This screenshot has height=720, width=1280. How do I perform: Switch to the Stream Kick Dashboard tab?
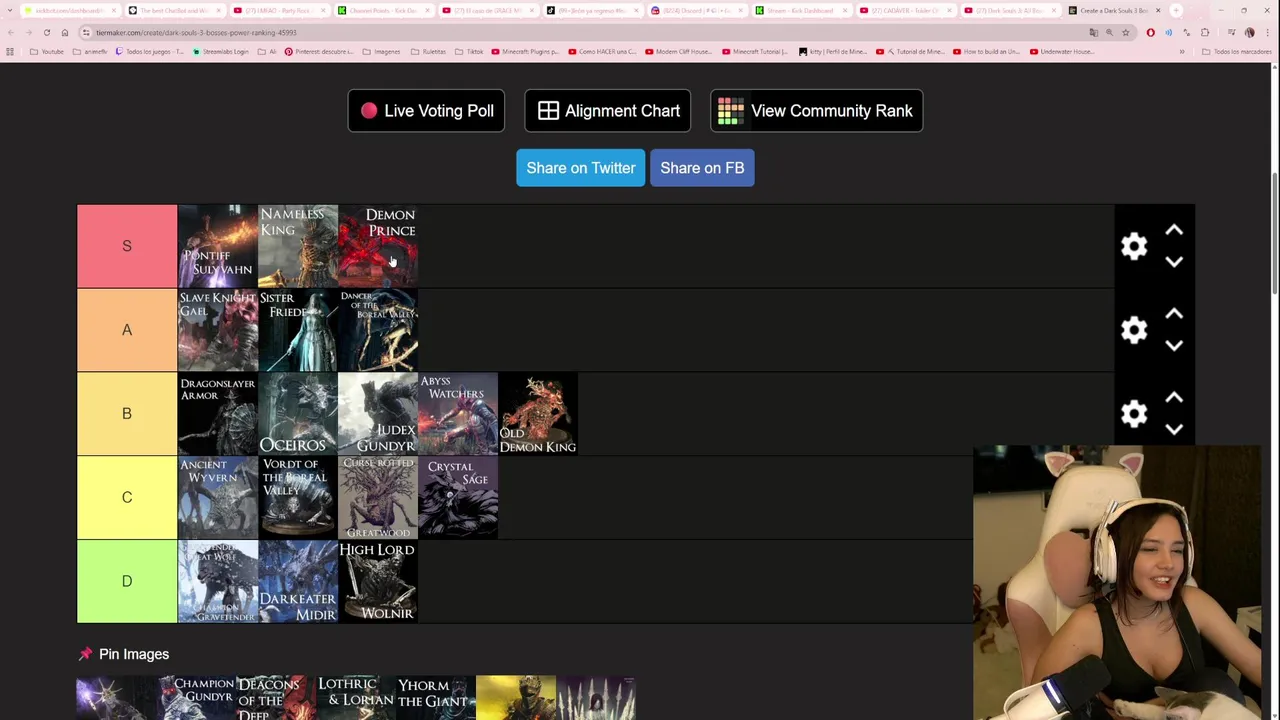click(x=802, y=11)
